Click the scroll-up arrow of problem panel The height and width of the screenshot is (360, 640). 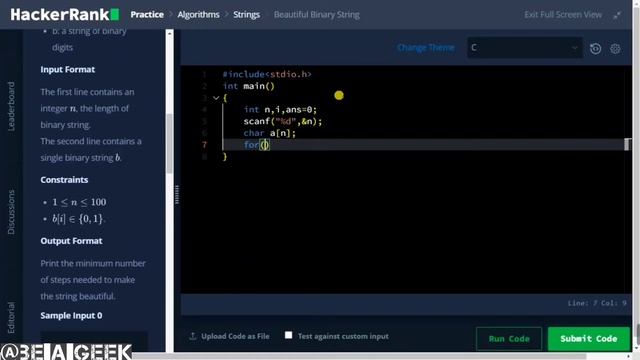(169, 33)
